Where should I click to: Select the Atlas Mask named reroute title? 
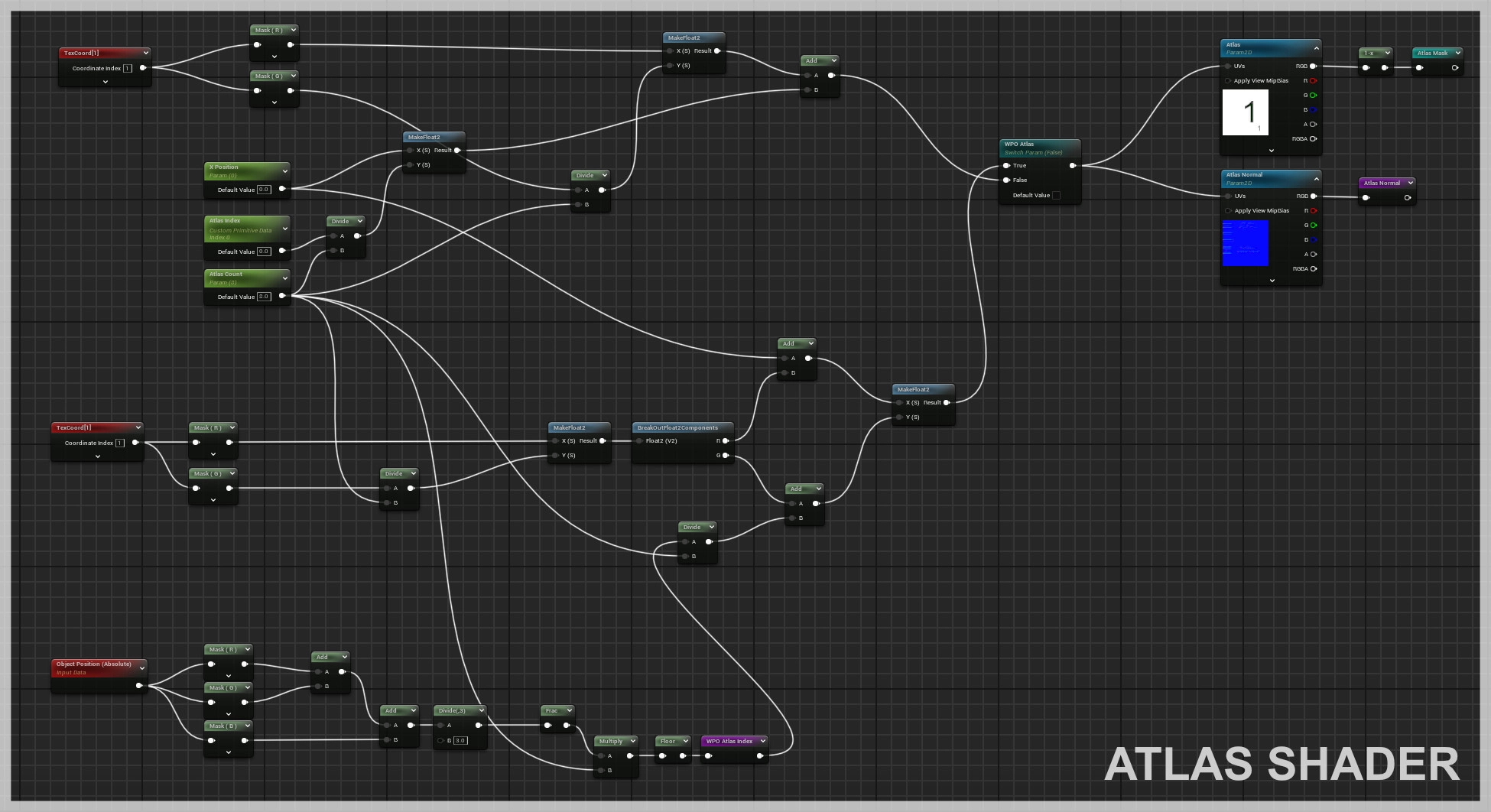click(1431, 54)
